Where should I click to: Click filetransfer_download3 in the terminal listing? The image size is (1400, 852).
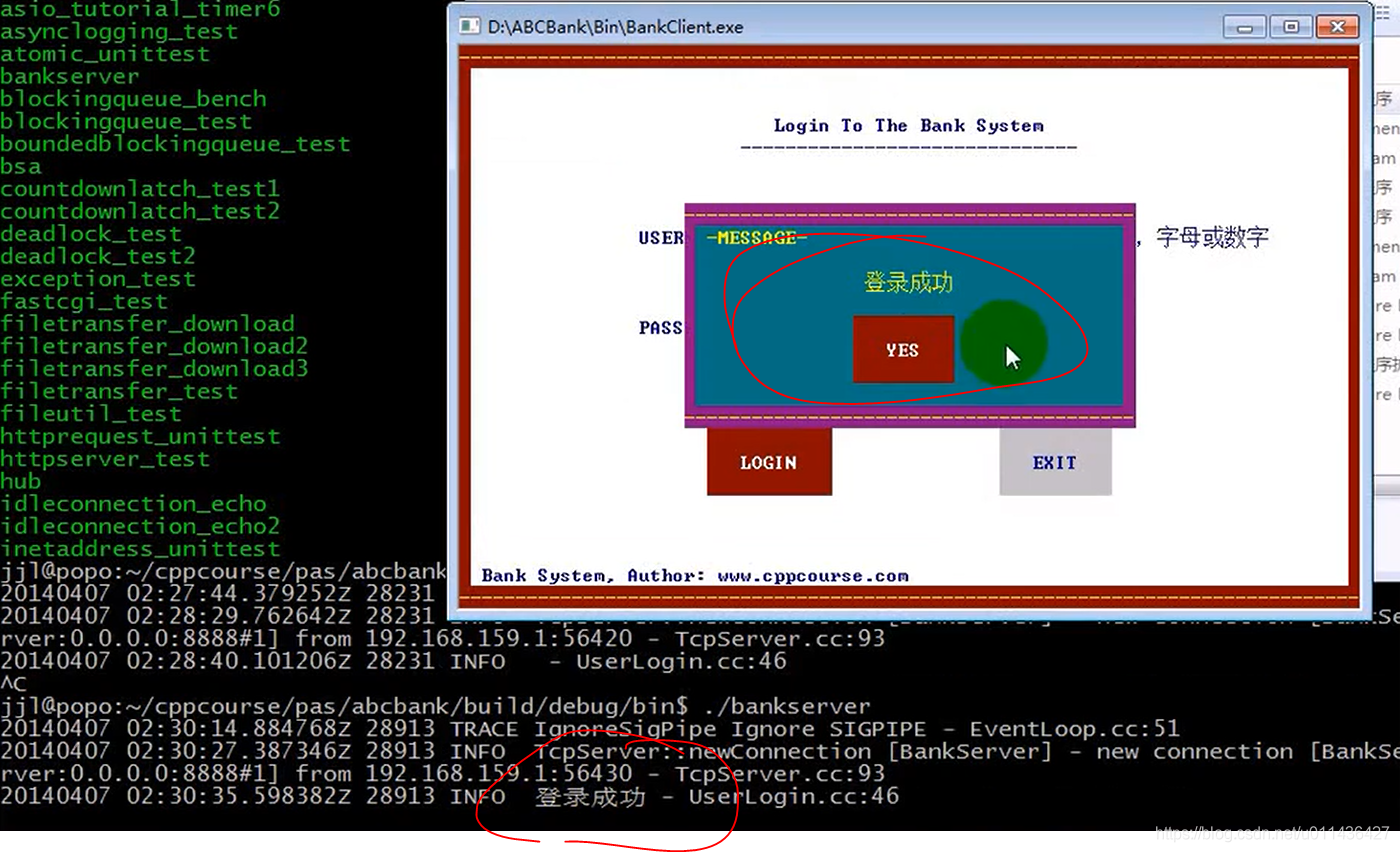pos(154,369)
